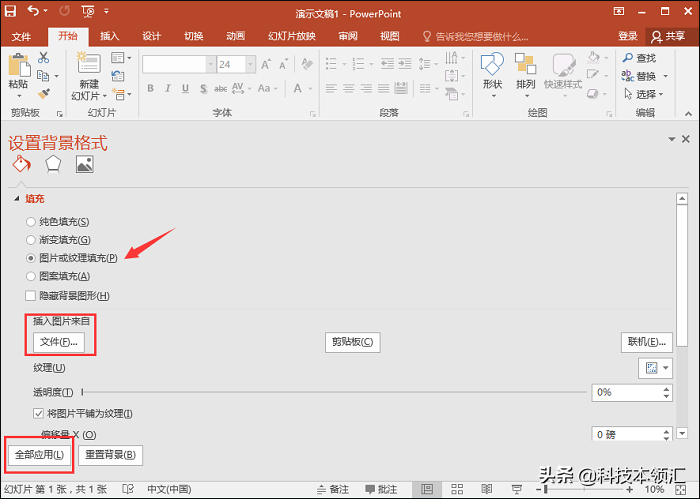Image resolution: width=700 pixels, height=499 pixels.
Task: Open the 替换 dropdown arrow
Action: point(665,76)
